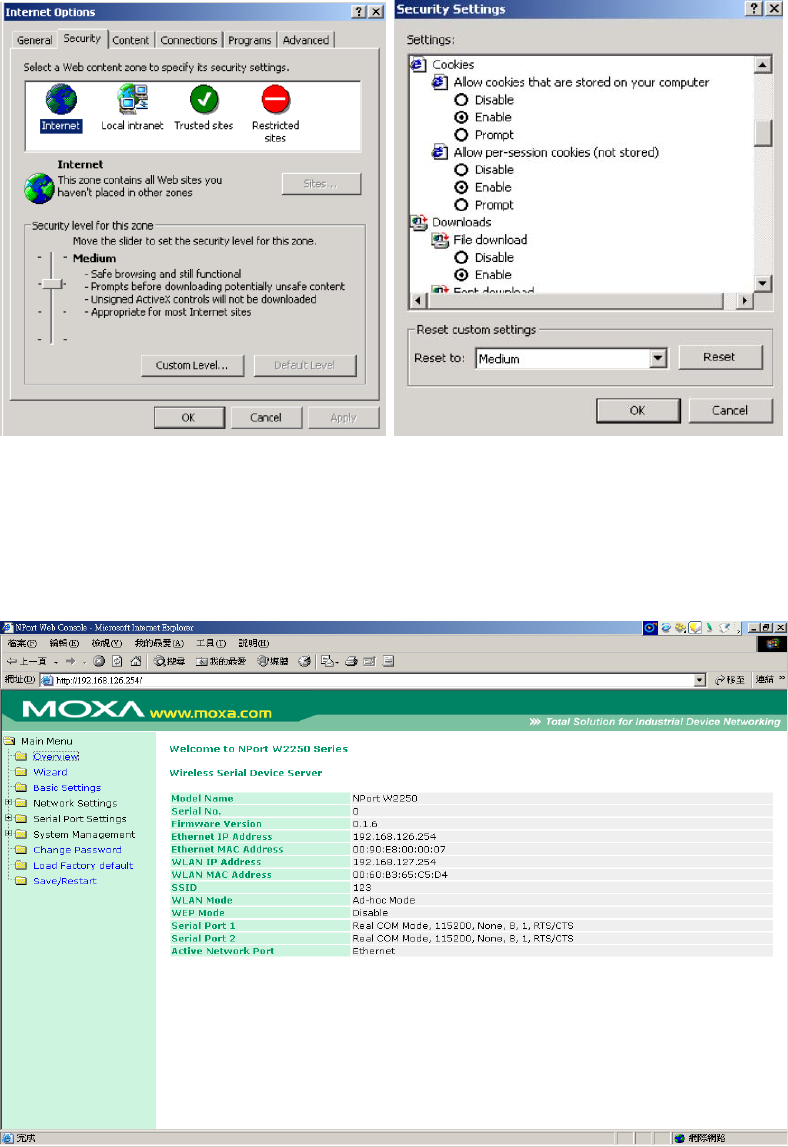The width and height of the screenshot is (788, 1147).
Task: Click the Settings list scroll down arrow
Action: tap(763, 283)
